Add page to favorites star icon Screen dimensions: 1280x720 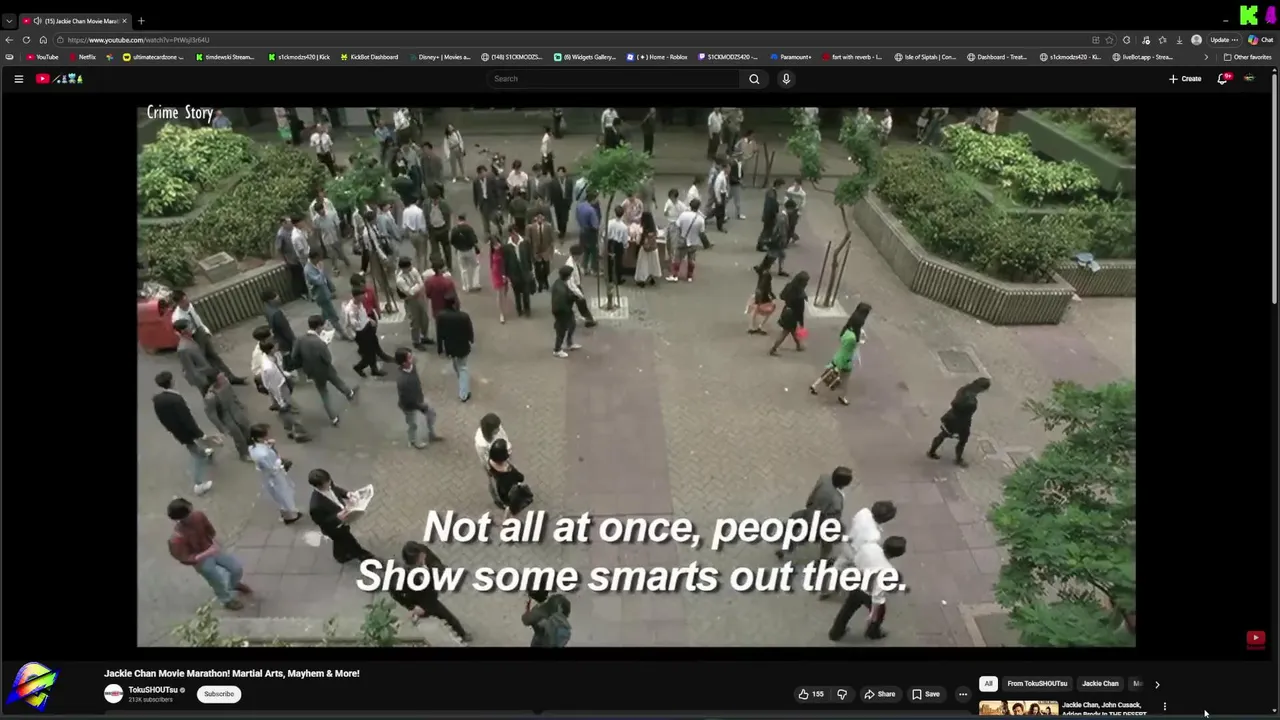pos(1109,40)
